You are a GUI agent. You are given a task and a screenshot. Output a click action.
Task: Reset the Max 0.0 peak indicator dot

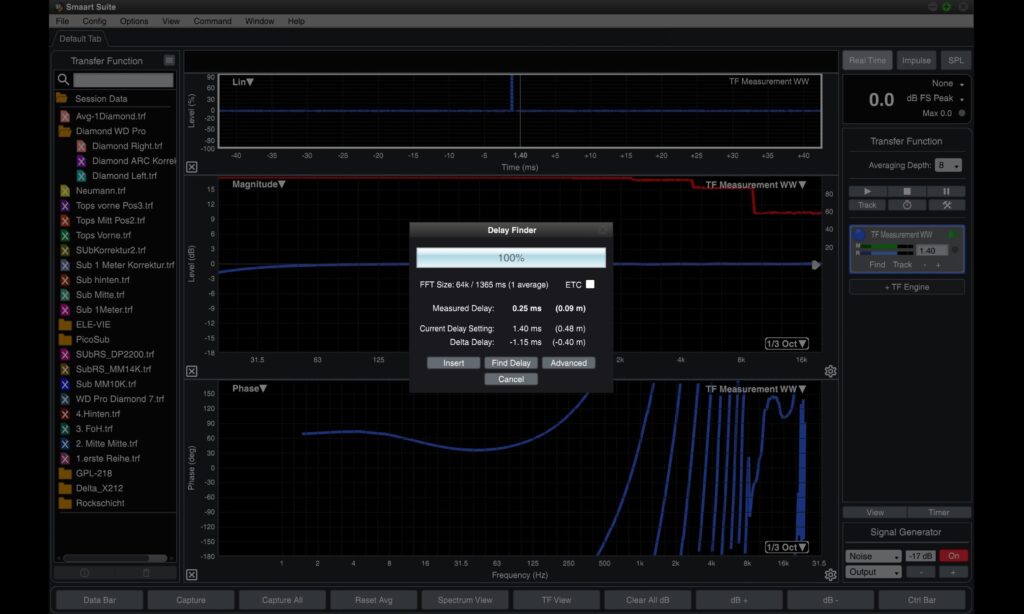pos(961,113)
